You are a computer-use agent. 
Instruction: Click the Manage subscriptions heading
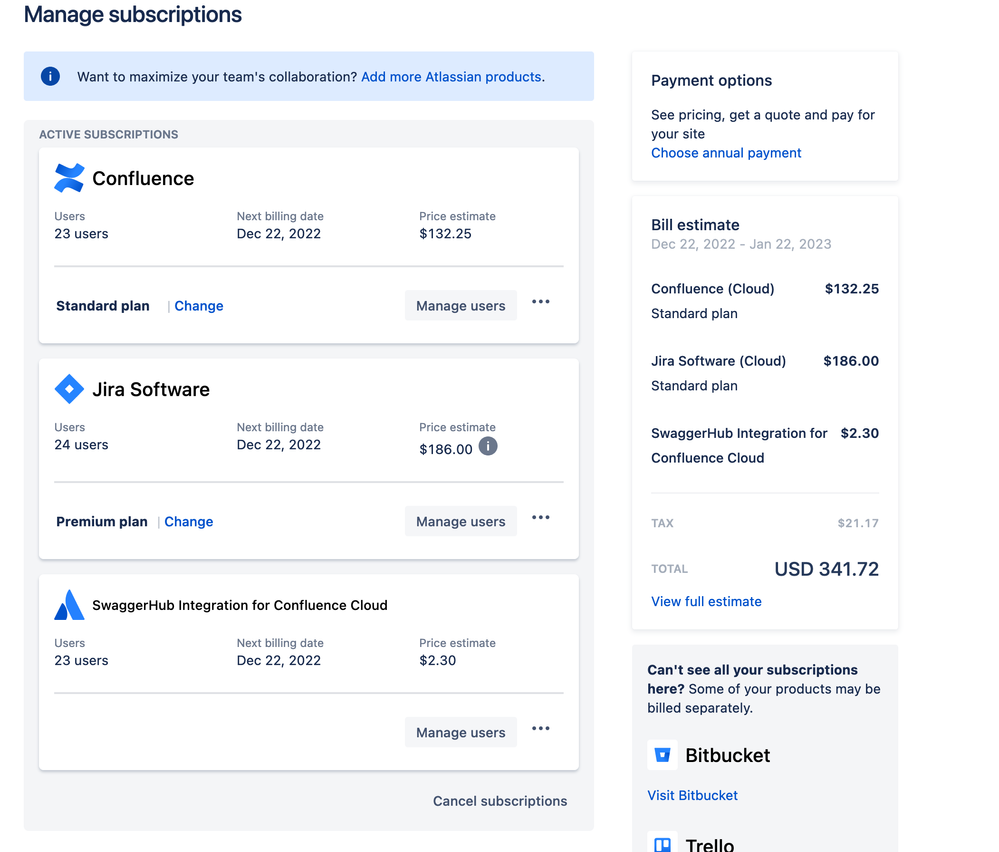(133, 14)
